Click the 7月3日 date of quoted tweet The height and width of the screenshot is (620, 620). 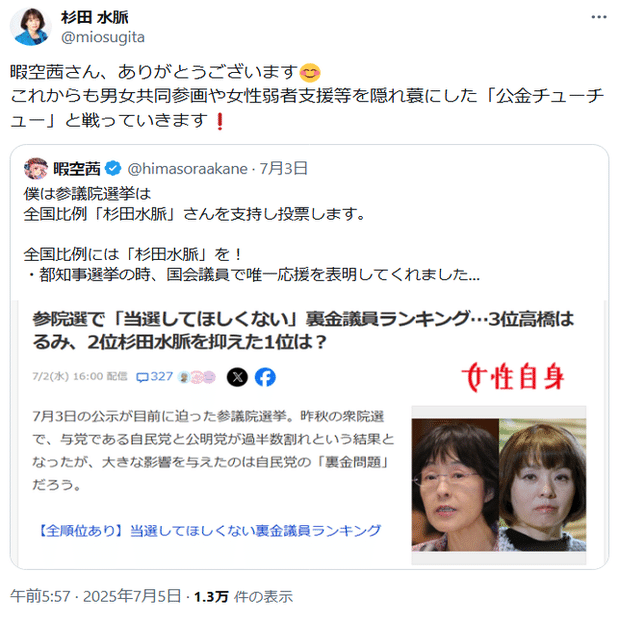click(283, 168)
